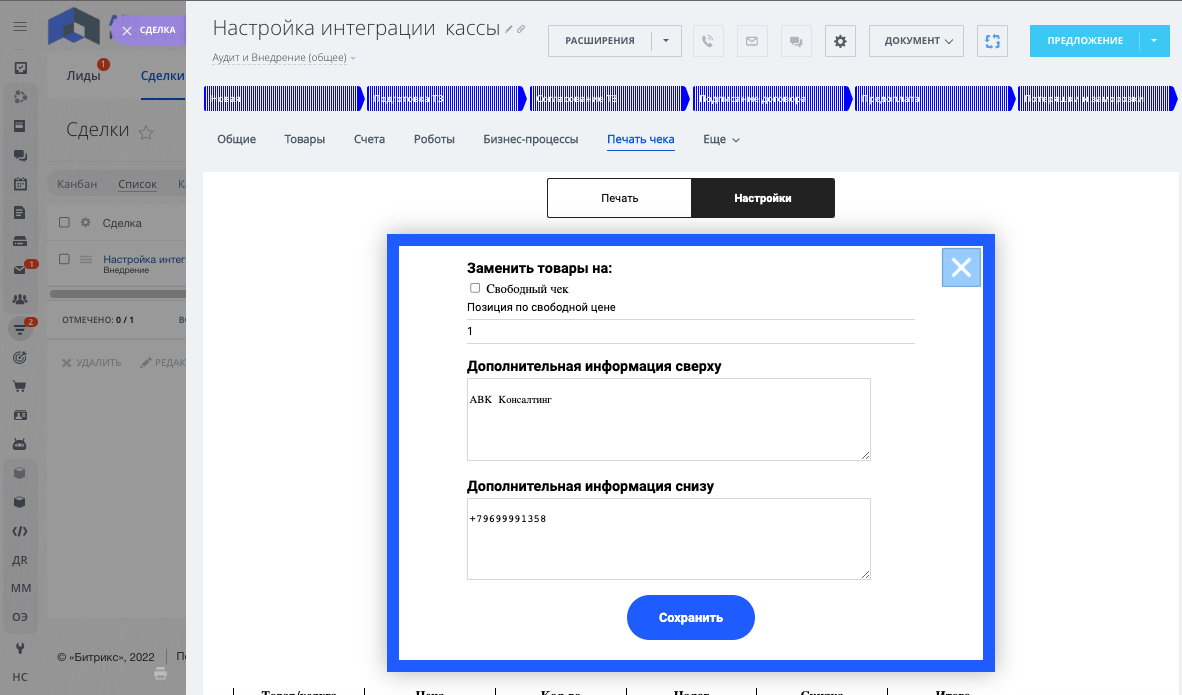Viewport: 1182px width, 695px height.
Task: Click the chat message icon button
Action: click(796, 41)
